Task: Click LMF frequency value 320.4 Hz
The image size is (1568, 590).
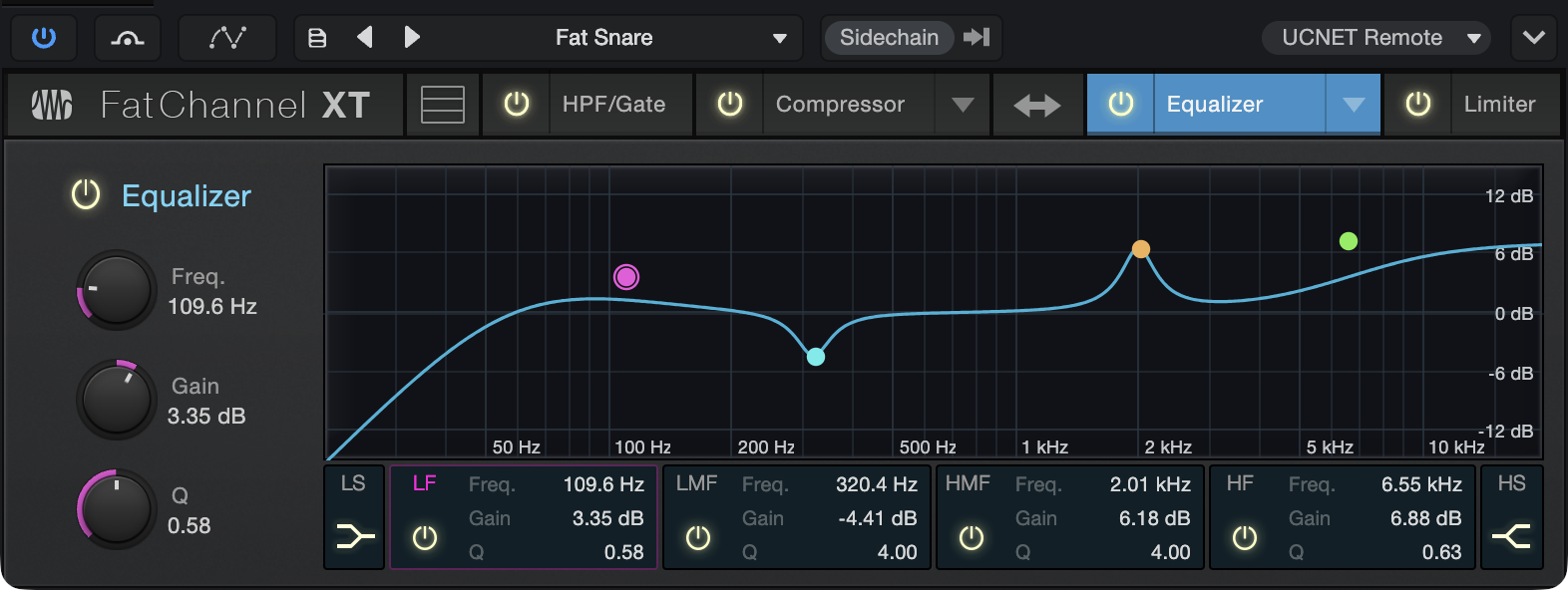Action: pyautogui.click(x=877, y=484)
